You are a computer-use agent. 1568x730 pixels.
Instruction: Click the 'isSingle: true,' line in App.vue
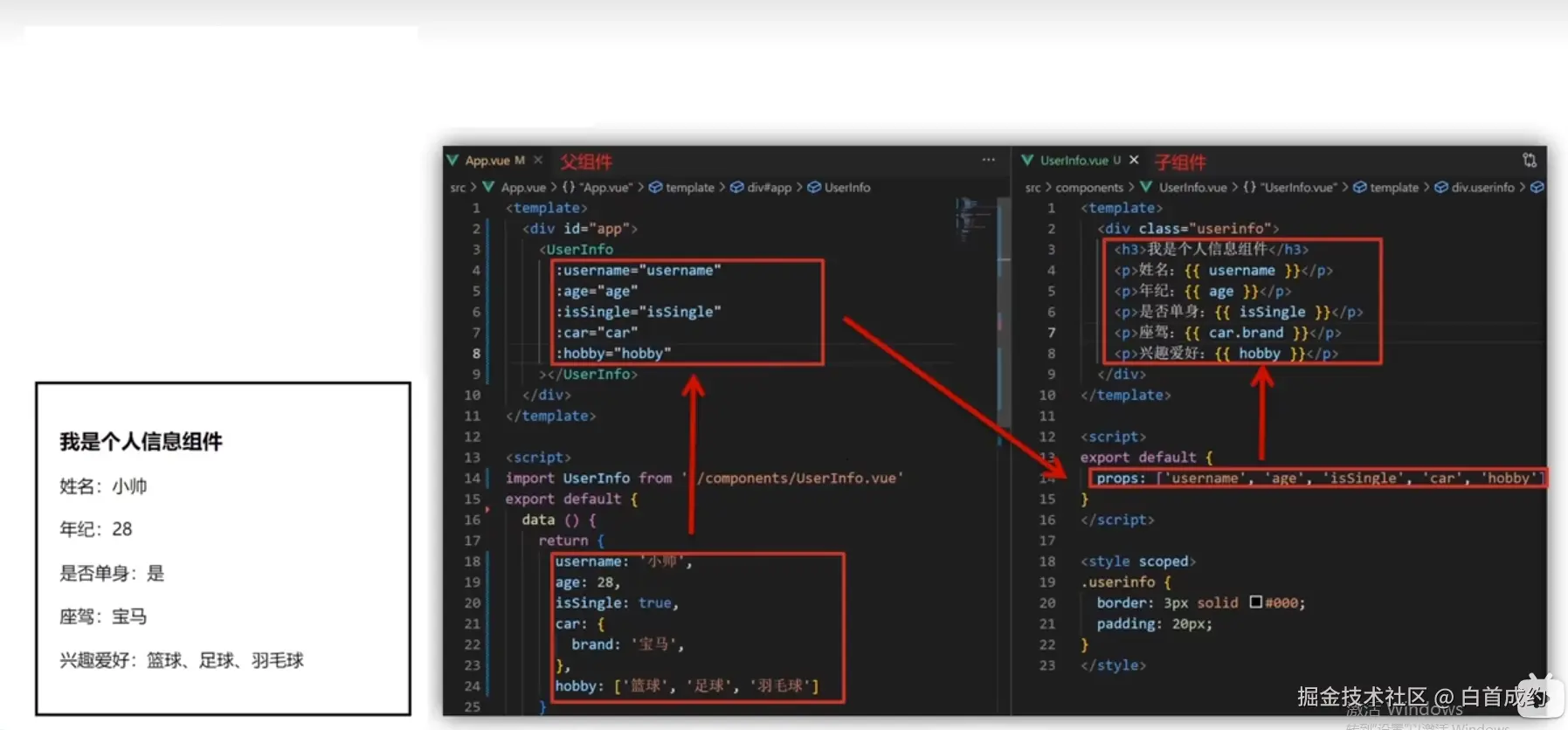tap(617, 603)
